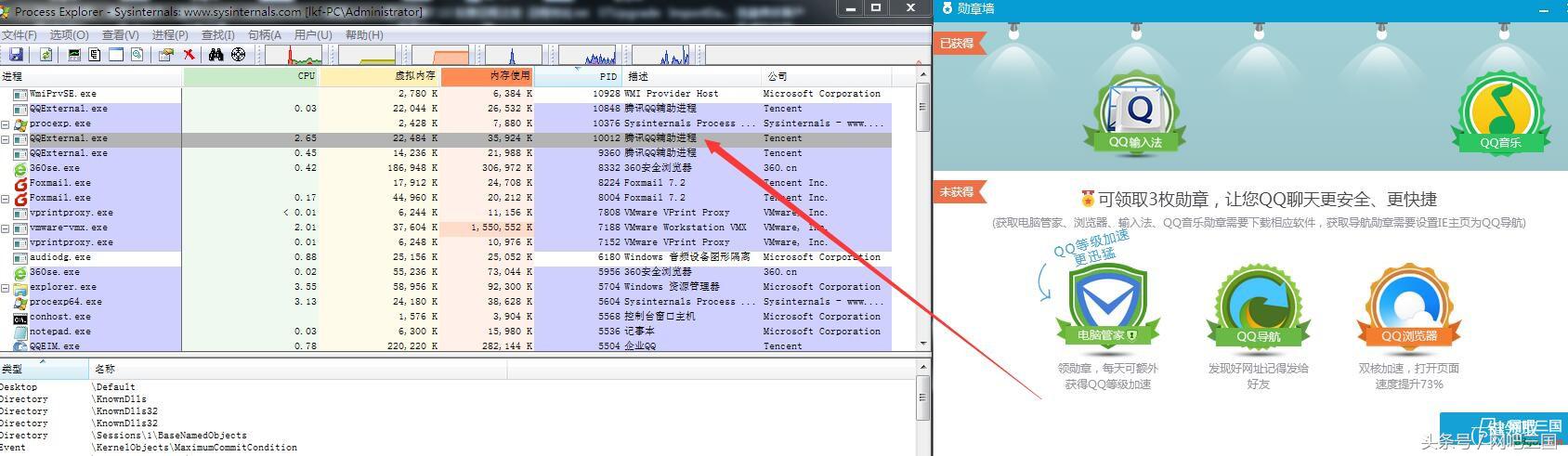The image size is (1568, 456).
Task: Collapse the vmware-vmx.exe tree node
Action: [x=6, y=228]
